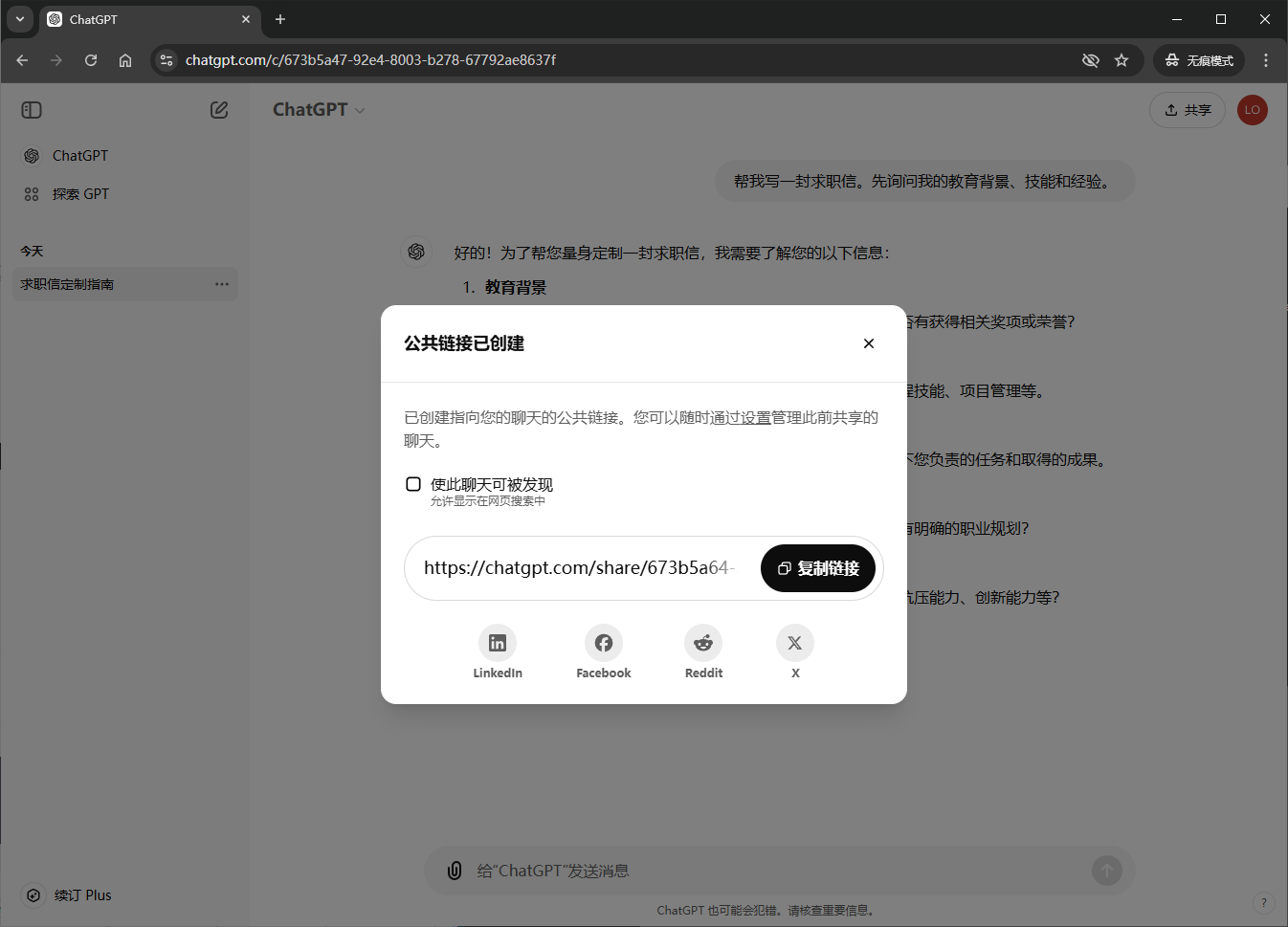1288x927 pixels.
Task: Share the chat link to Reddit
Action: (x=703, y=644)
